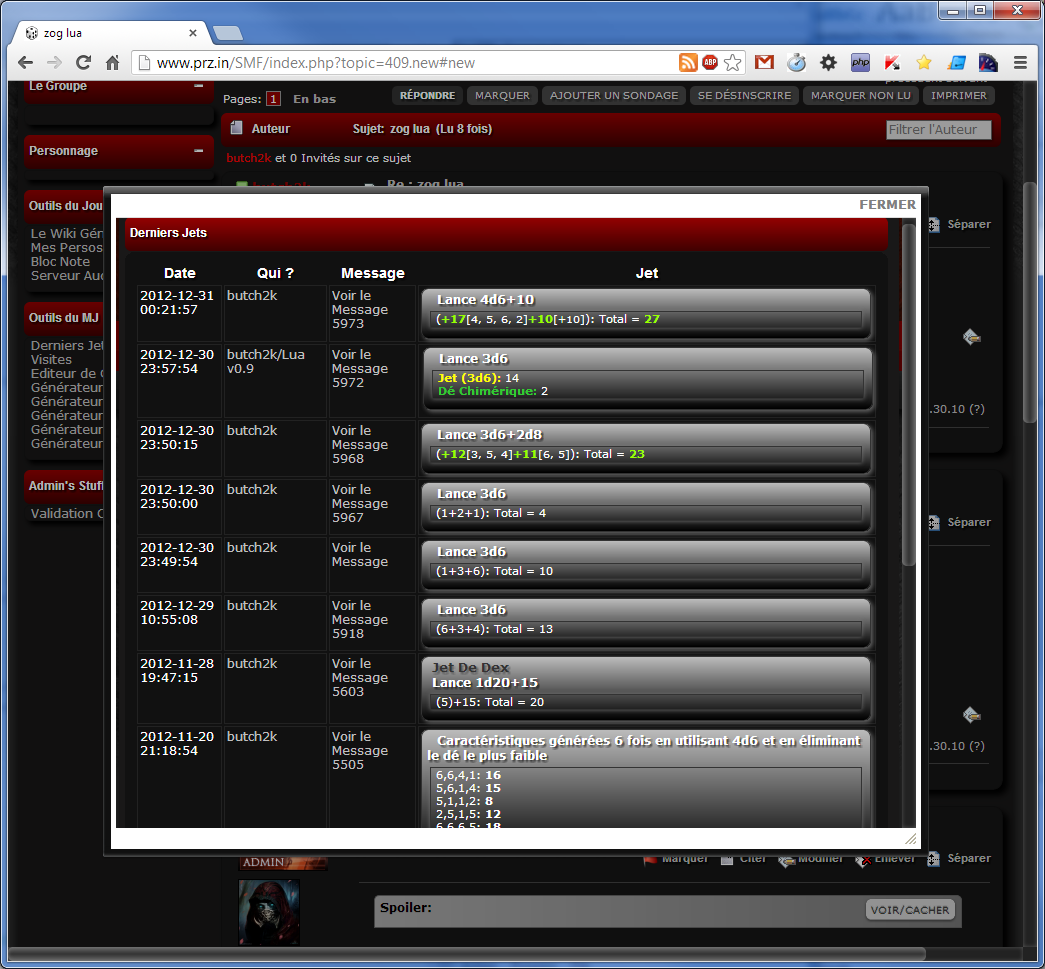The width and height of the screenshot is (1045, 969).
Task: Click the Filtrer l'Auteur input field
Action: coord(938,130)
